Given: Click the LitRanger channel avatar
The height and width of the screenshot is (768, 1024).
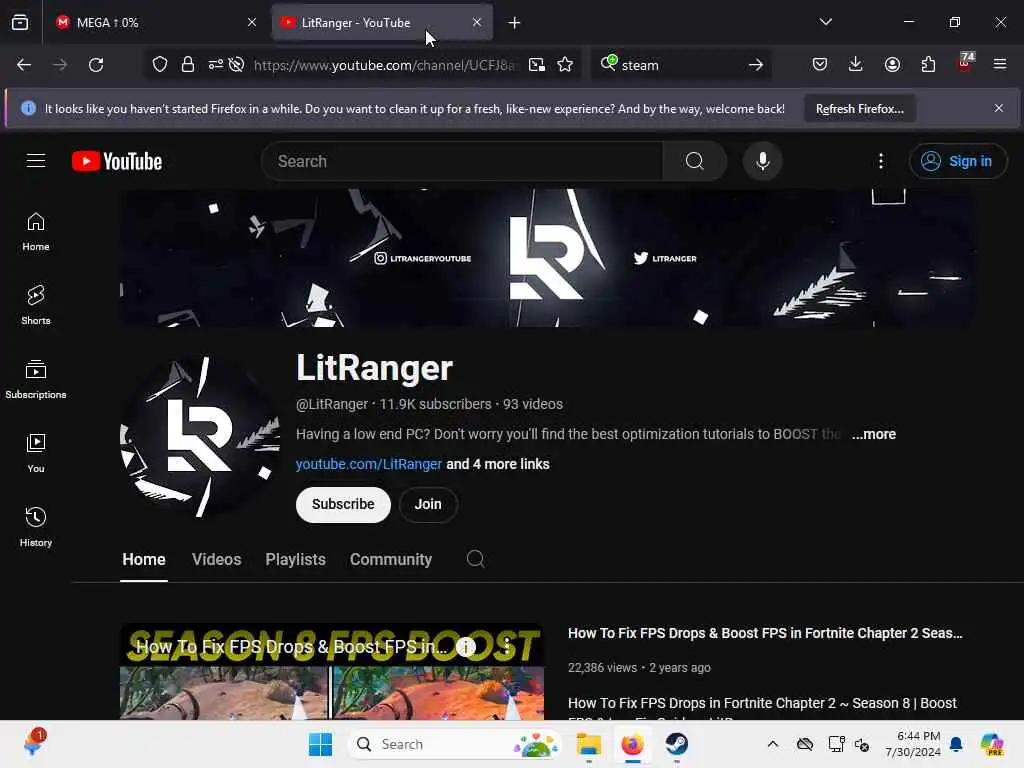Looking at the screenshot, I should [200, 437].
